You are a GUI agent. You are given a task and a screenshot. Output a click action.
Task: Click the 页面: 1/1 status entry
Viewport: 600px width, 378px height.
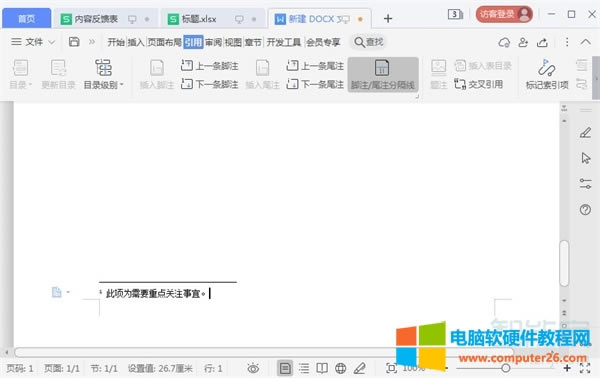point(62,368)
